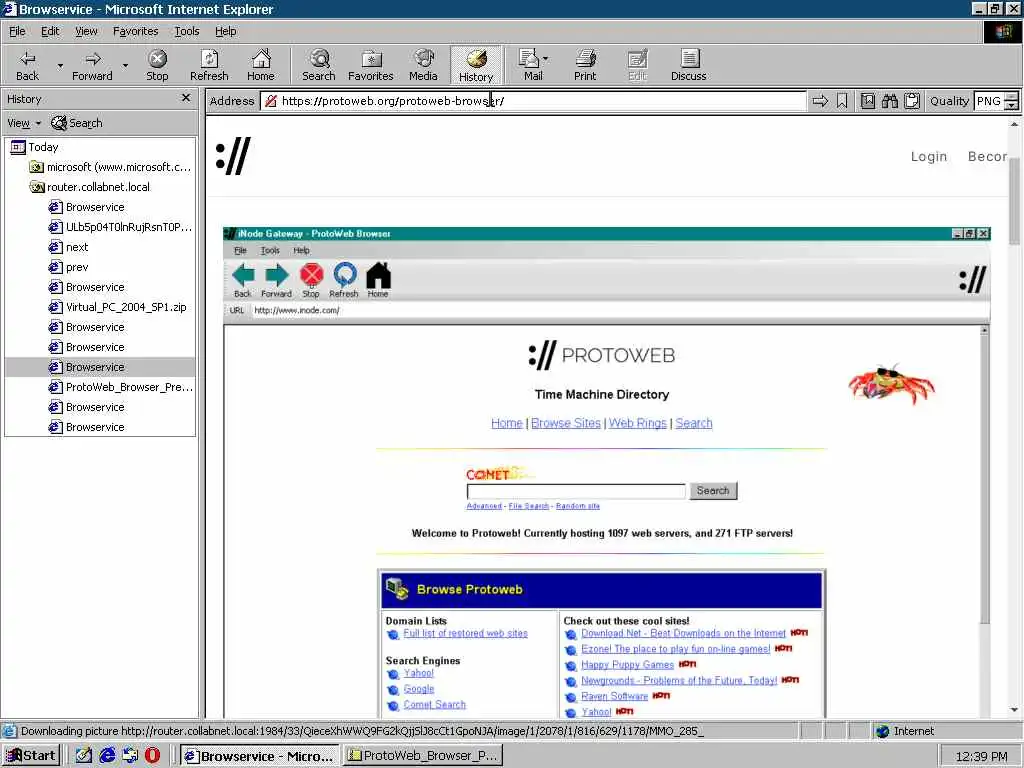Screen dimensions: 1024x768
Task: Open Back button history dropdown arrow
Action: (60, 66)
